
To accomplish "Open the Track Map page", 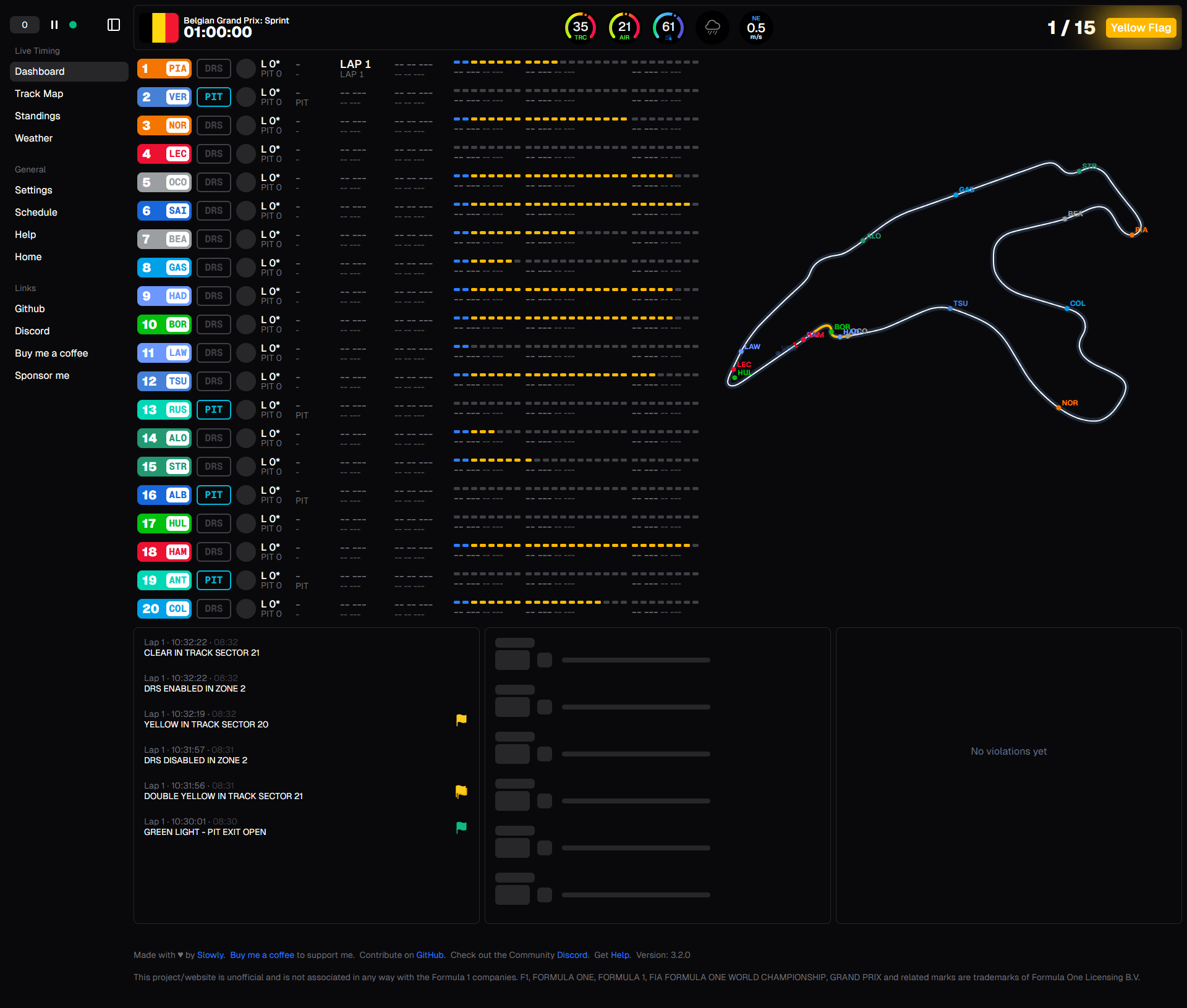I will point(39,93).
